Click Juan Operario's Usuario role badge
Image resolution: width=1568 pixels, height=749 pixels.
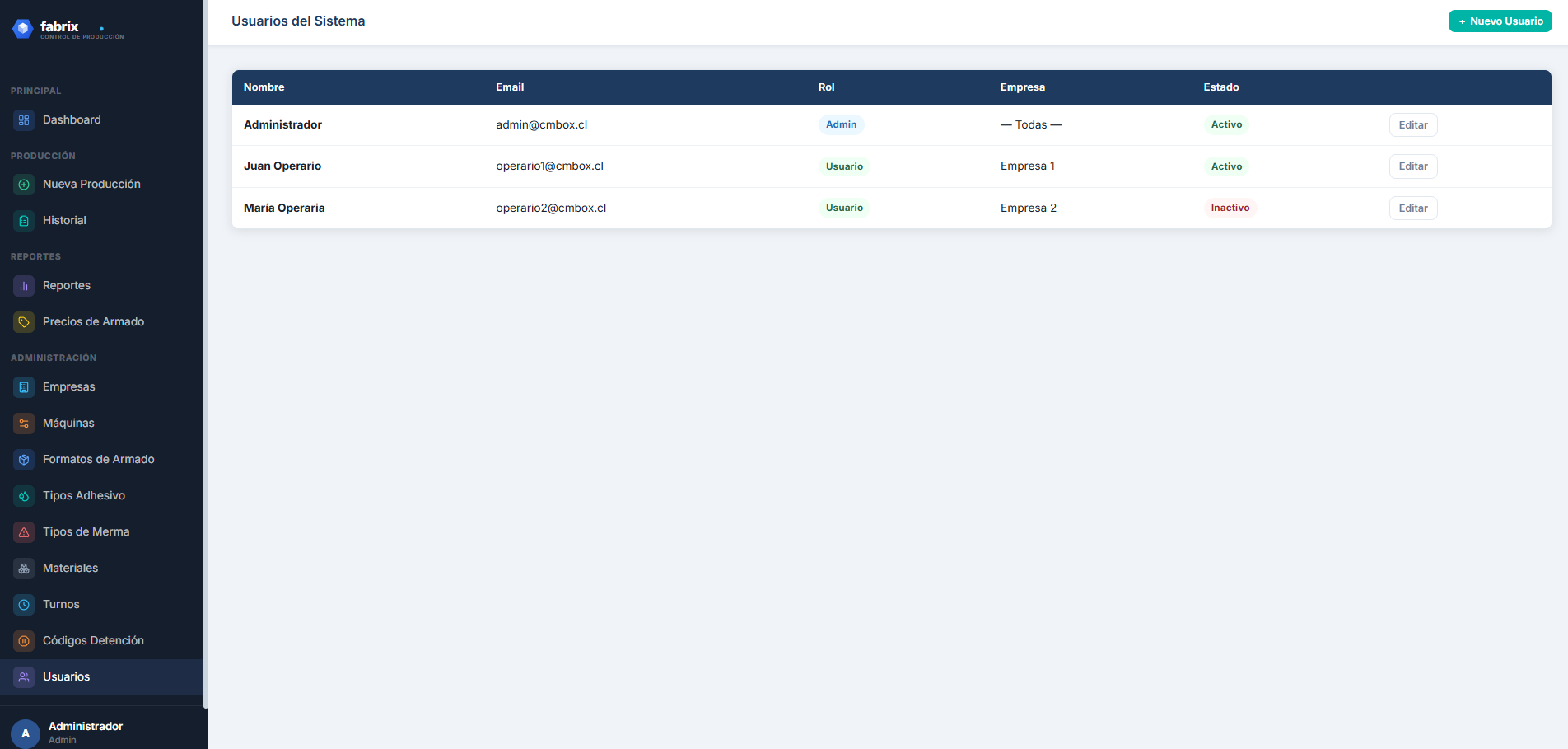click(x=844, y=166)
